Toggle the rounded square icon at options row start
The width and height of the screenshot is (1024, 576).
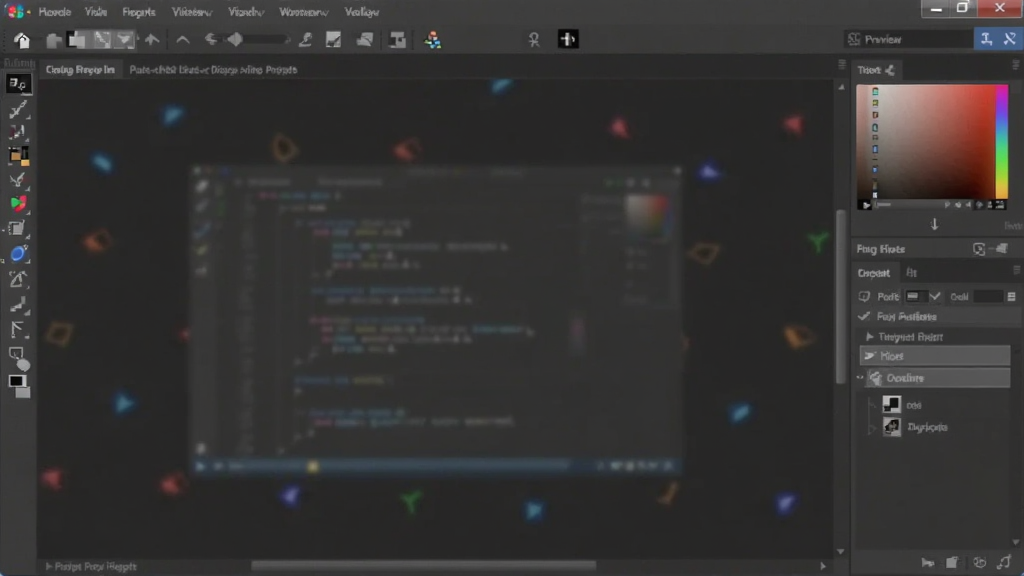coord(864,296)
